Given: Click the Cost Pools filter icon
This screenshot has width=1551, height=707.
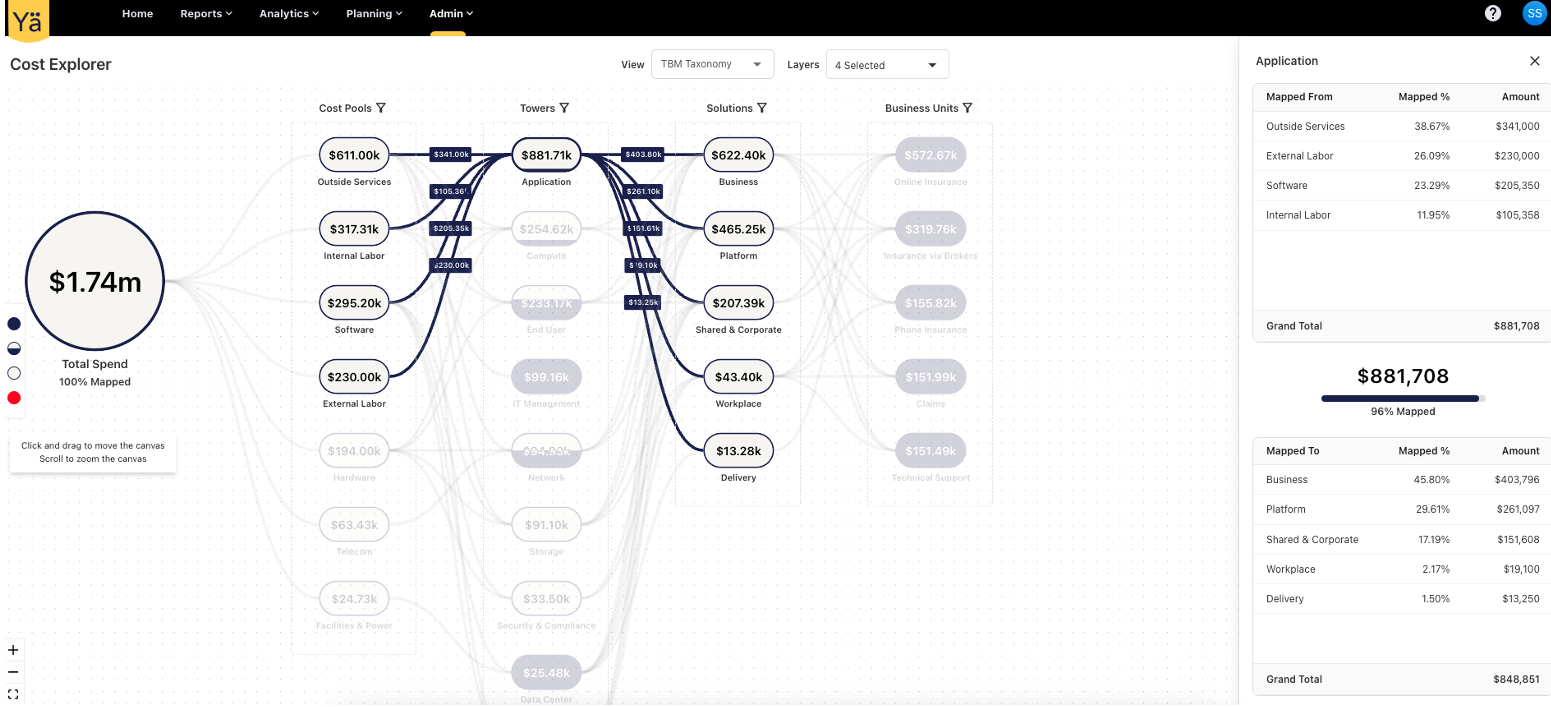Looking at the screenshot, I should (381, 108).
